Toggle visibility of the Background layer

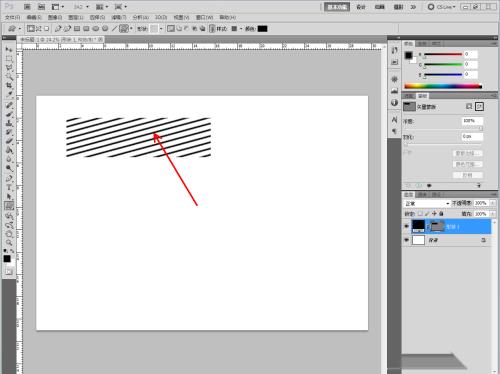(x=406, y=240)
